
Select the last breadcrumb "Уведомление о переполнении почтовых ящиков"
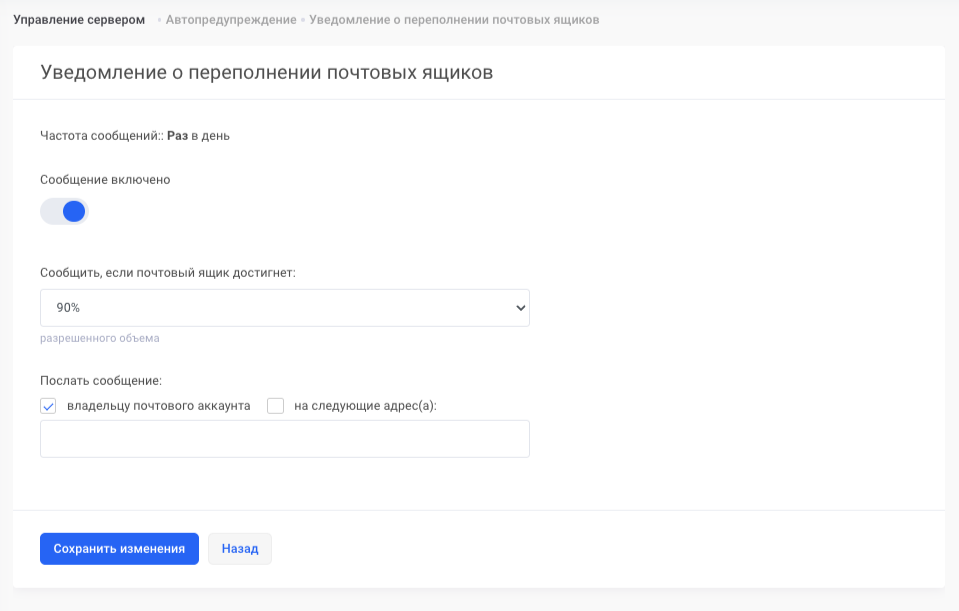(454, 20)
